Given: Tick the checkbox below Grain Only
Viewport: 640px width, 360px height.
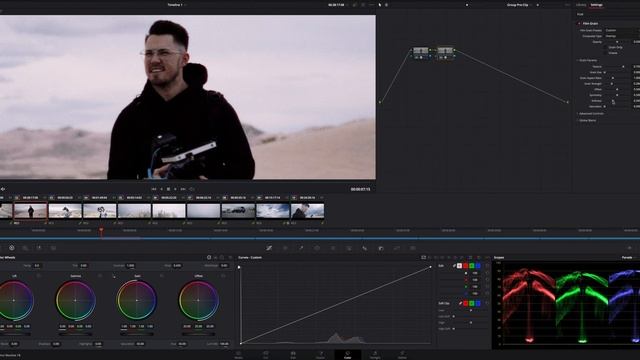Looking at the screenshot, I should 605,53.
